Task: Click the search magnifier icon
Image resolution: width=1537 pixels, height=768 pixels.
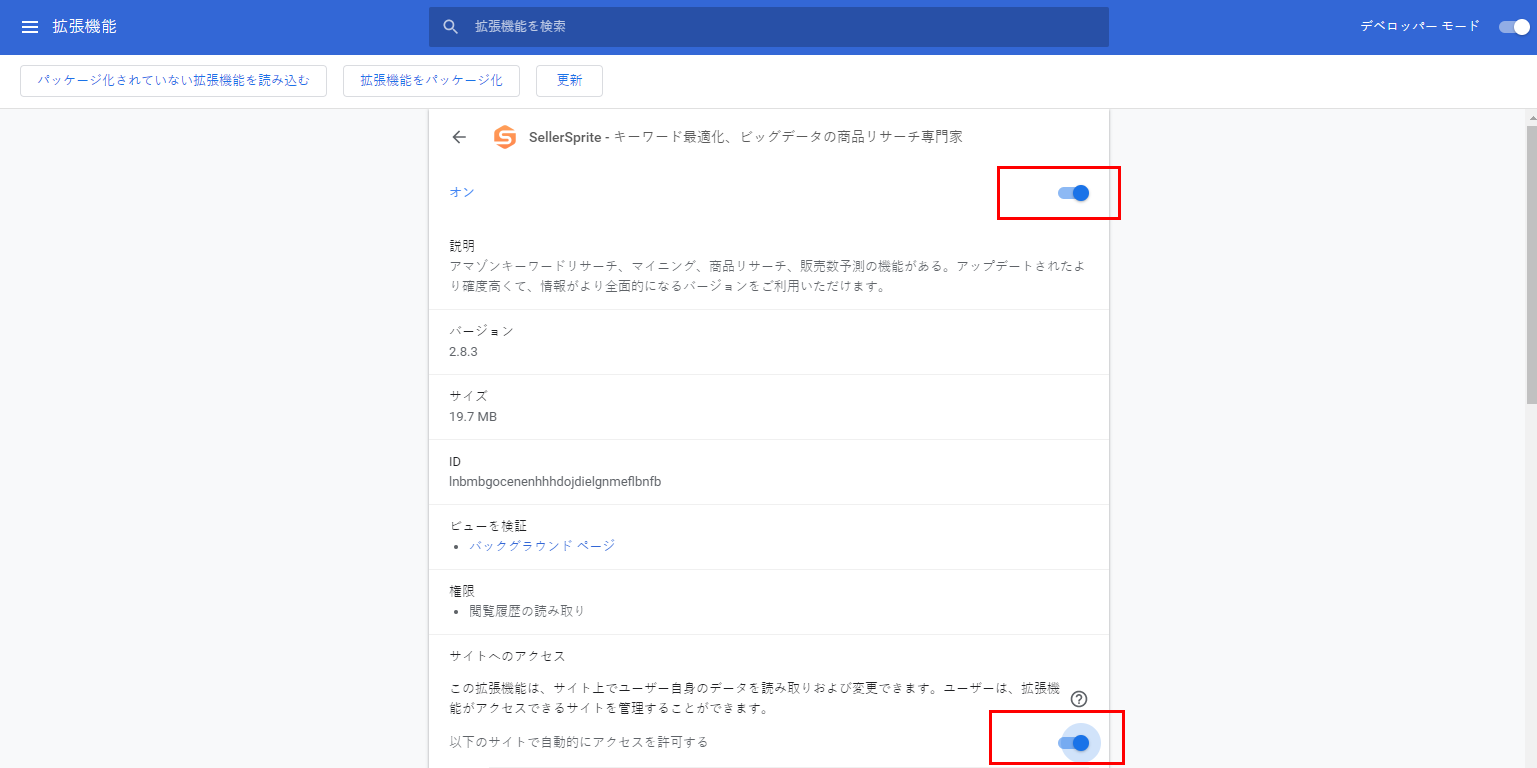Action: point(451,27)
